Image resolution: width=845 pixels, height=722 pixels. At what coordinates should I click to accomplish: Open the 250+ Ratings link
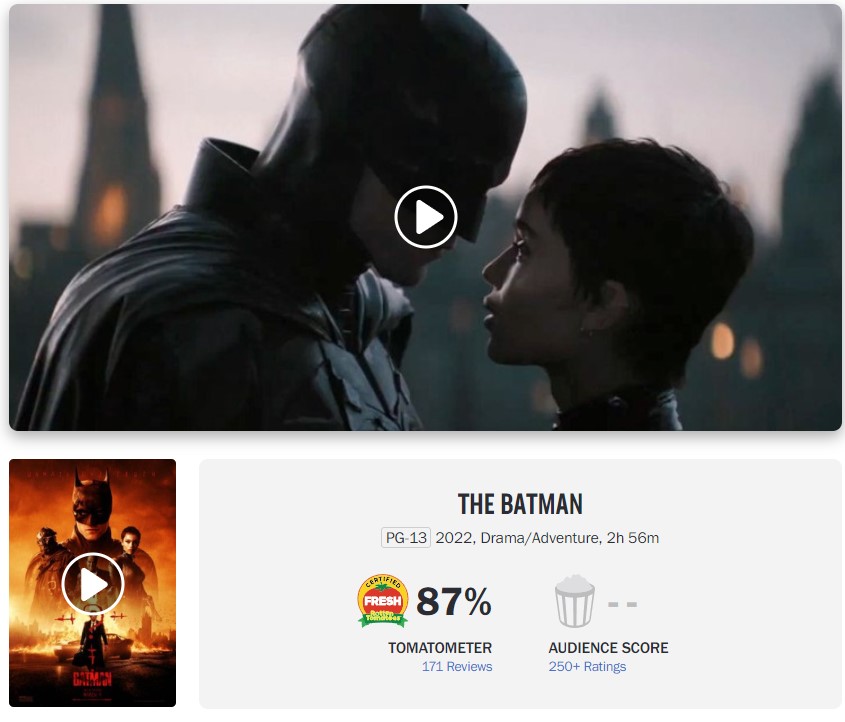click(587, 667)
